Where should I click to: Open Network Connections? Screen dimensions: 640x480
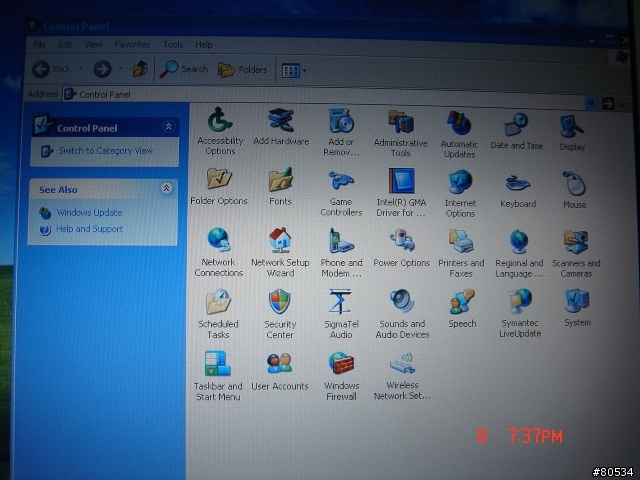pos(219,252)
